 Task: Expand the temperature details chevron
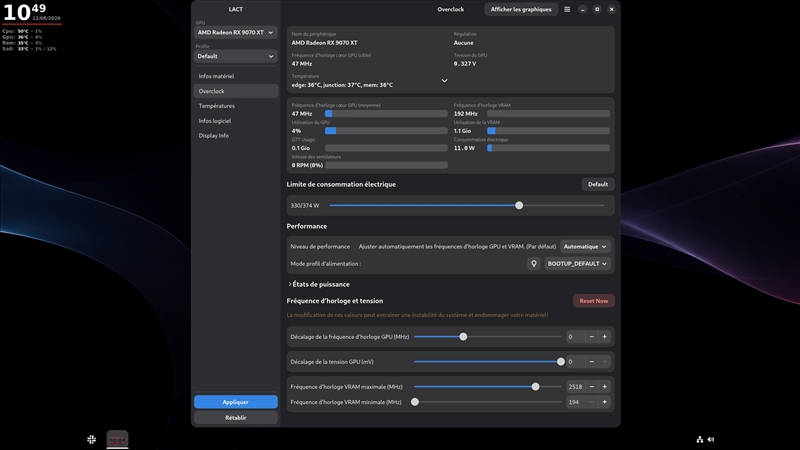444,81
